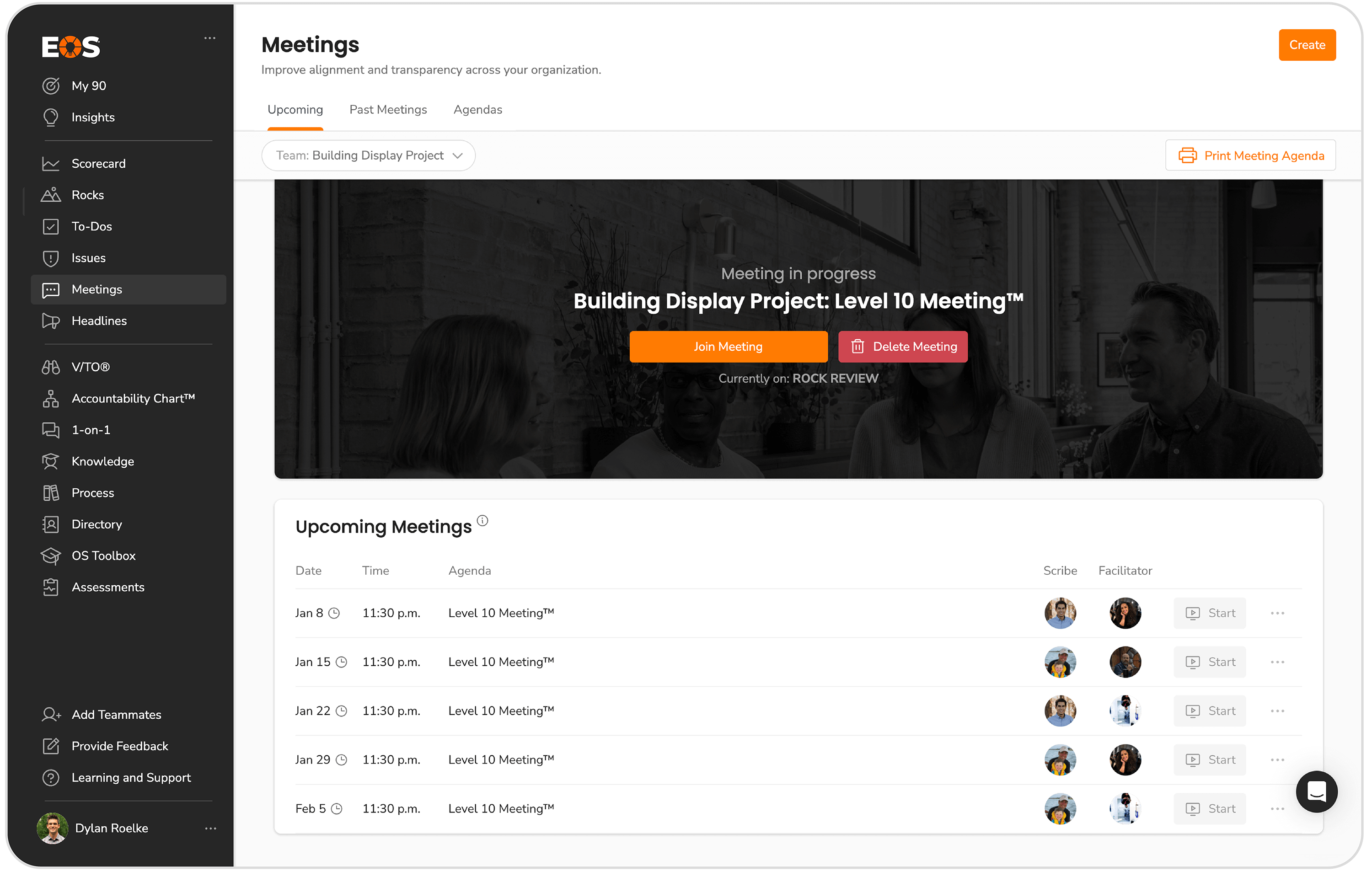Click the Upcoming Meetings info icon
This screenshot has height=871, width=1372.
click(x=482, y=521)
